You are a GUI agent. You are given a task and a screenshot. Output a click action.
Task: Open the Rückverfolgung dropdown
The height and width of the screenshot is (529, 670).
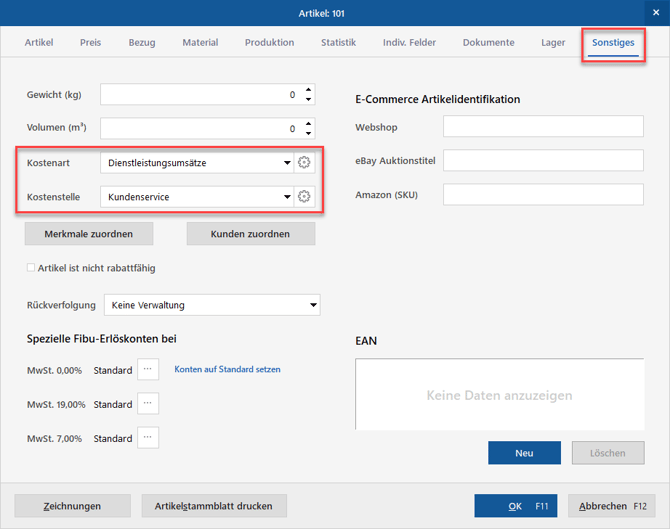[313, 305]
